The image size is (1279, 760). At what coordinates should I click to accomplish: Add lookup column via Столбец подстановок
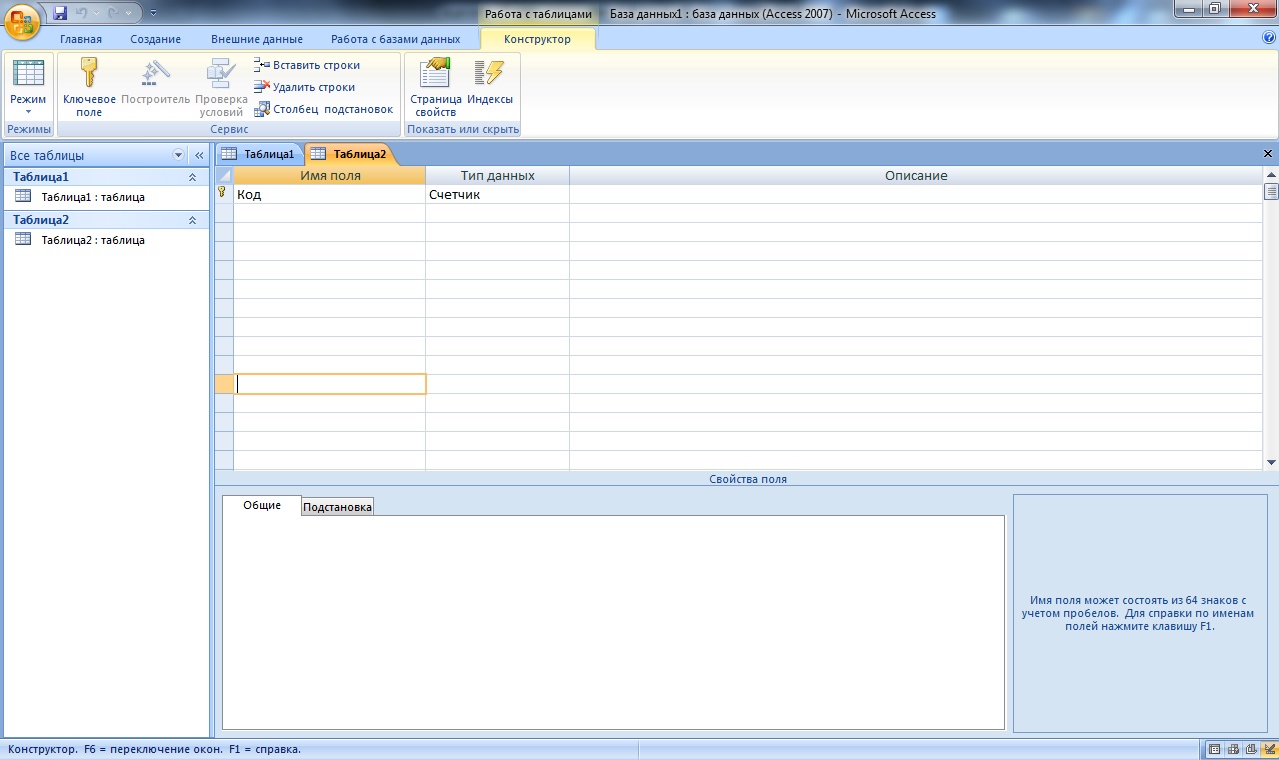[324, 109]
